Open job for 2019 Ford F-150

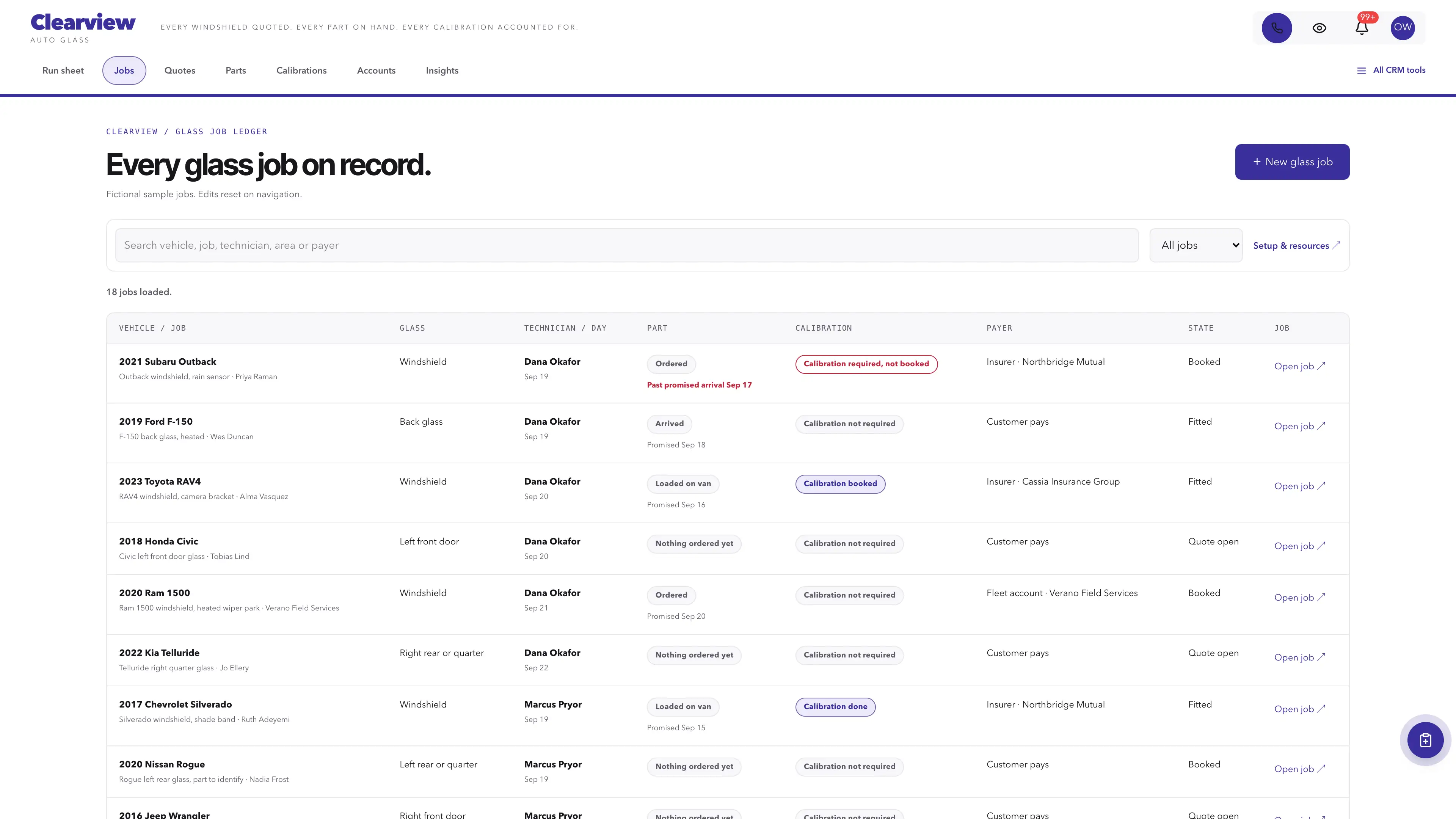click(1299, 426)
